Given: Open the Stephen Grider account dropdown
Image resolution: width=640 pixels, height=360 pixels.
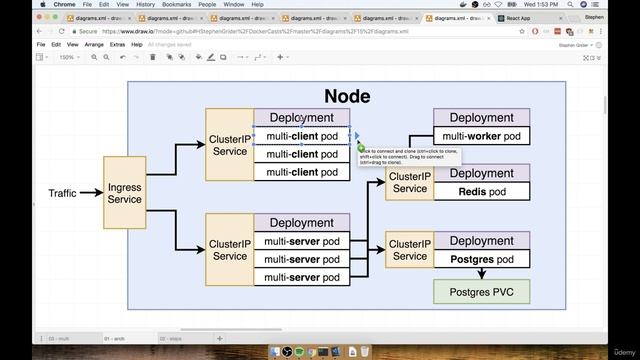Looking at the screenshot, I should pyautogui.click(x=576, y=45).
